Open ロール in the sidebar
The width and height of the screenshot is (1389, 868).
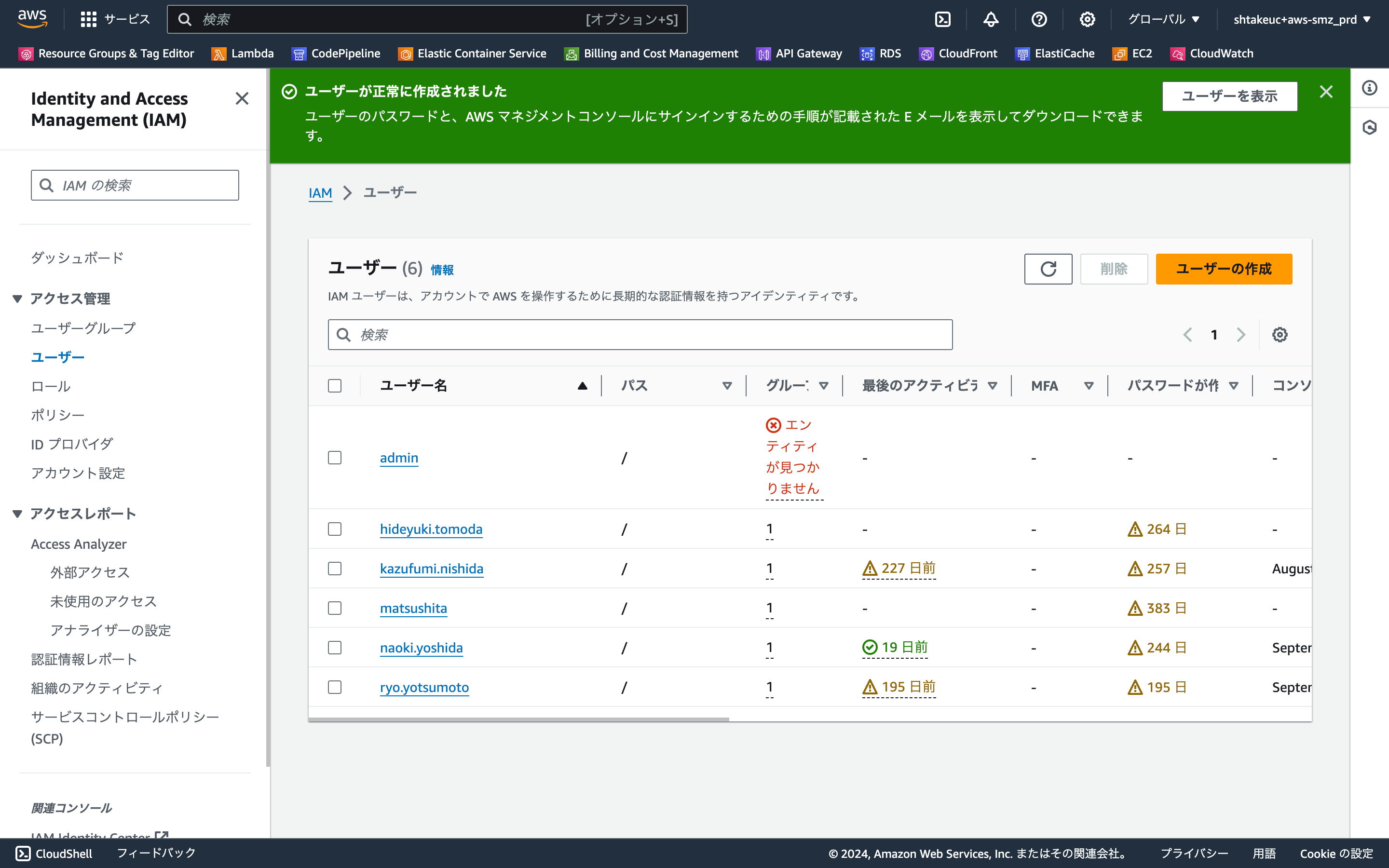coord(51,386)
